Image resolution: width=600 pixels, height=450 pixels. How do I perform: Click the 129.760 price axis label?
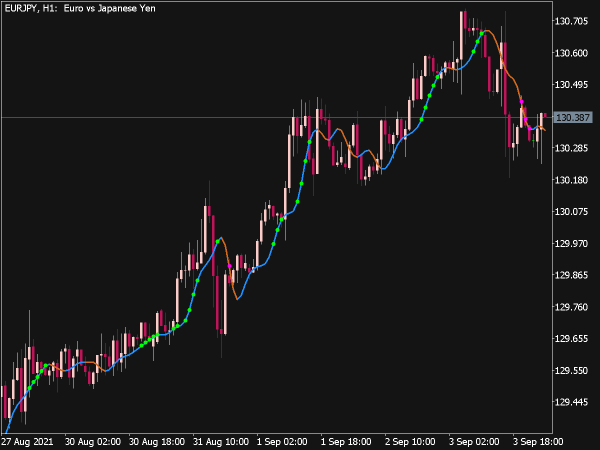tap(571, 307)
